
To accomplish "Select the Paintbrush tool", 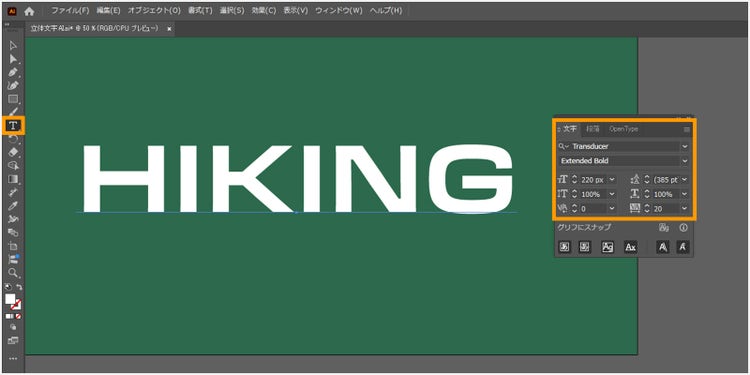I will click(x=13, y=112).
